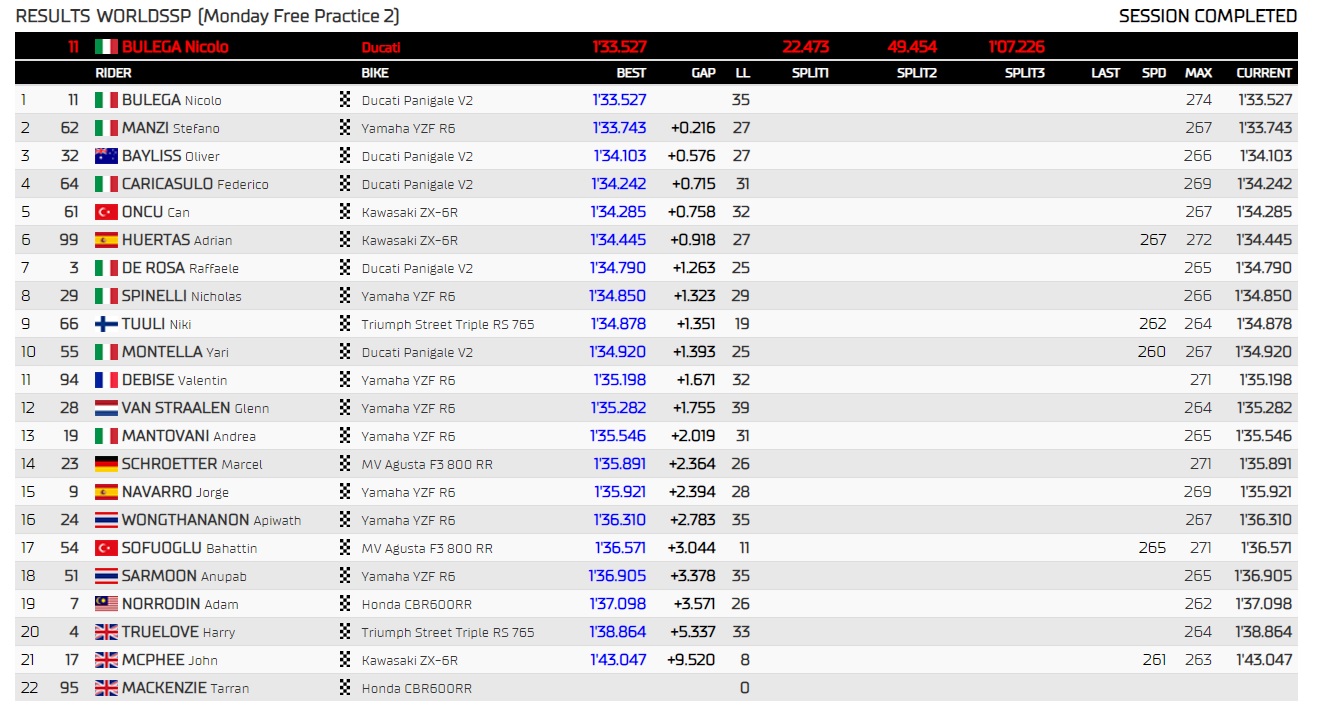Click the checkered flag in Schroetter Marcel's row
This screenshot has height=710, width=1330.
pyautogui.click(x=345, y=464)
